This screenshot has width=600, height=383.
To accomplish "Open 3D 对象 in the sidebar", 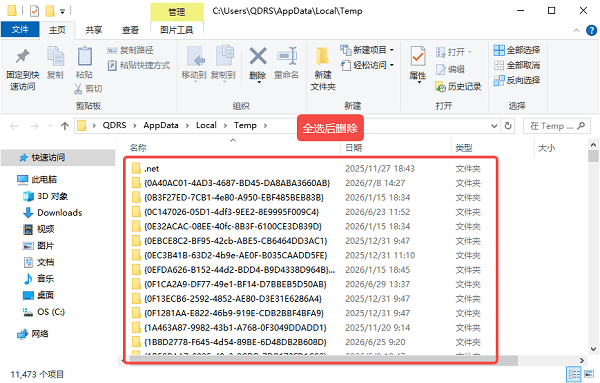I will pyautogui.click(x=46, y=196).
